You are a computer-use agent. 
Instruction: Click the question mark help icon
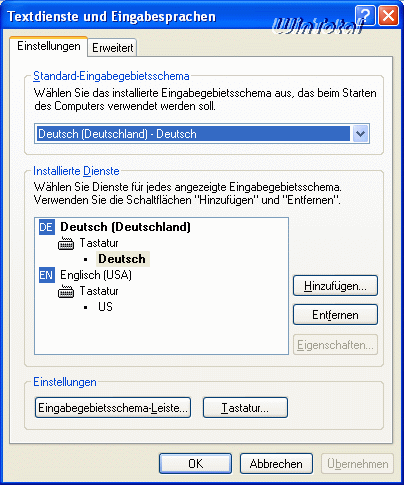point(365,16)
